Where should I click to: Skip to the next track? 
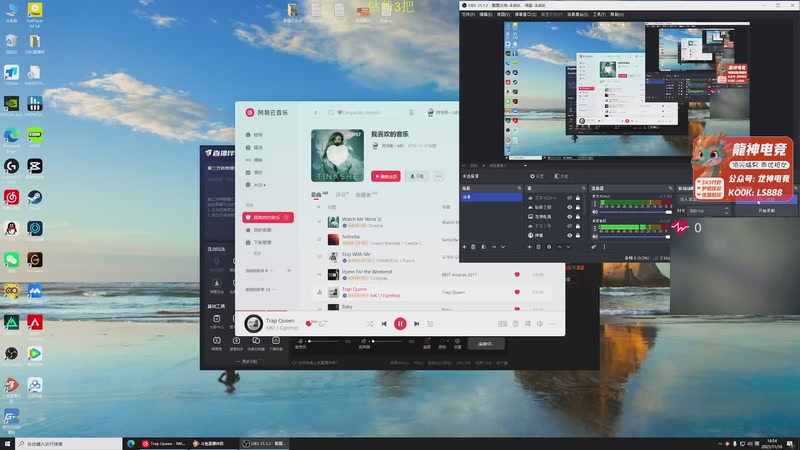[x=416, y=323]
